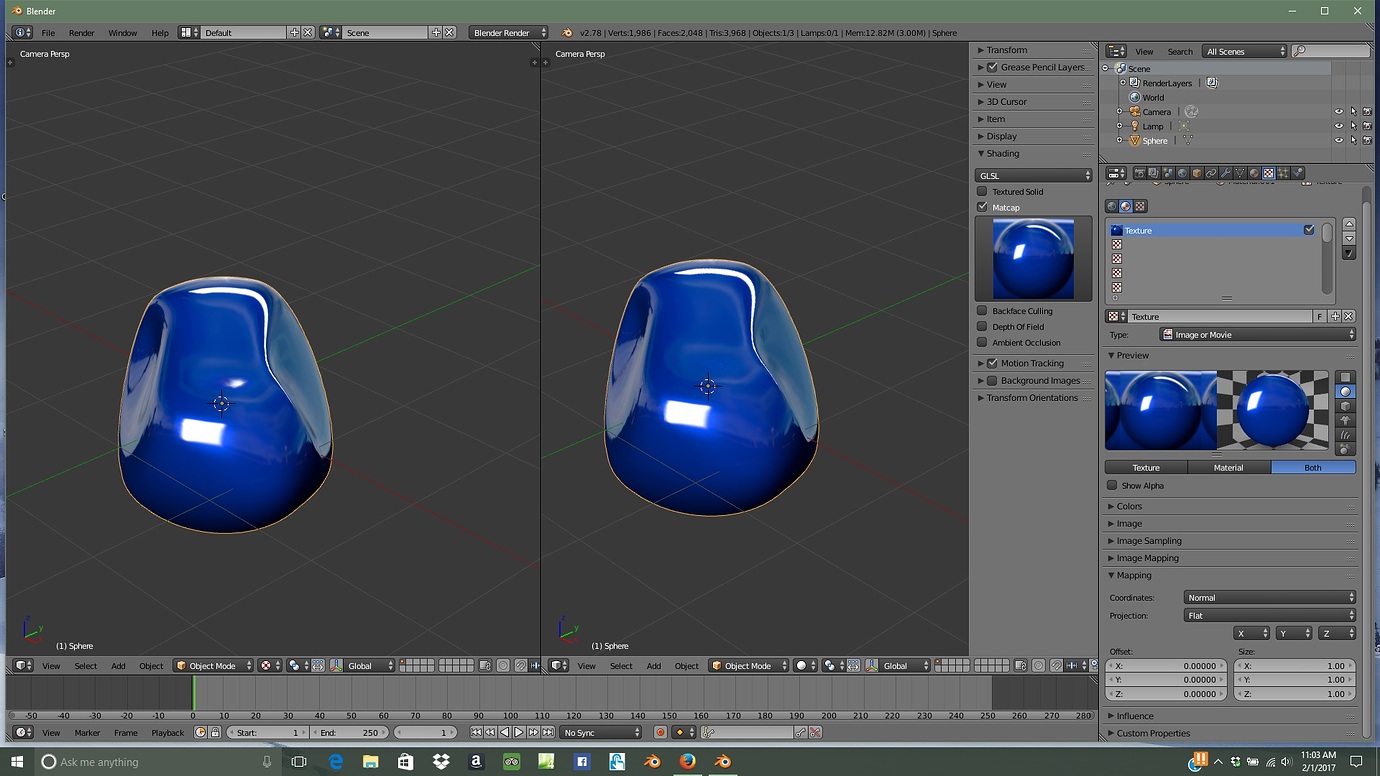Open the Material properties tab (sphere icon)
Image resolution: width=1380 pixels, height=776 pixels.
point(1254,173)
